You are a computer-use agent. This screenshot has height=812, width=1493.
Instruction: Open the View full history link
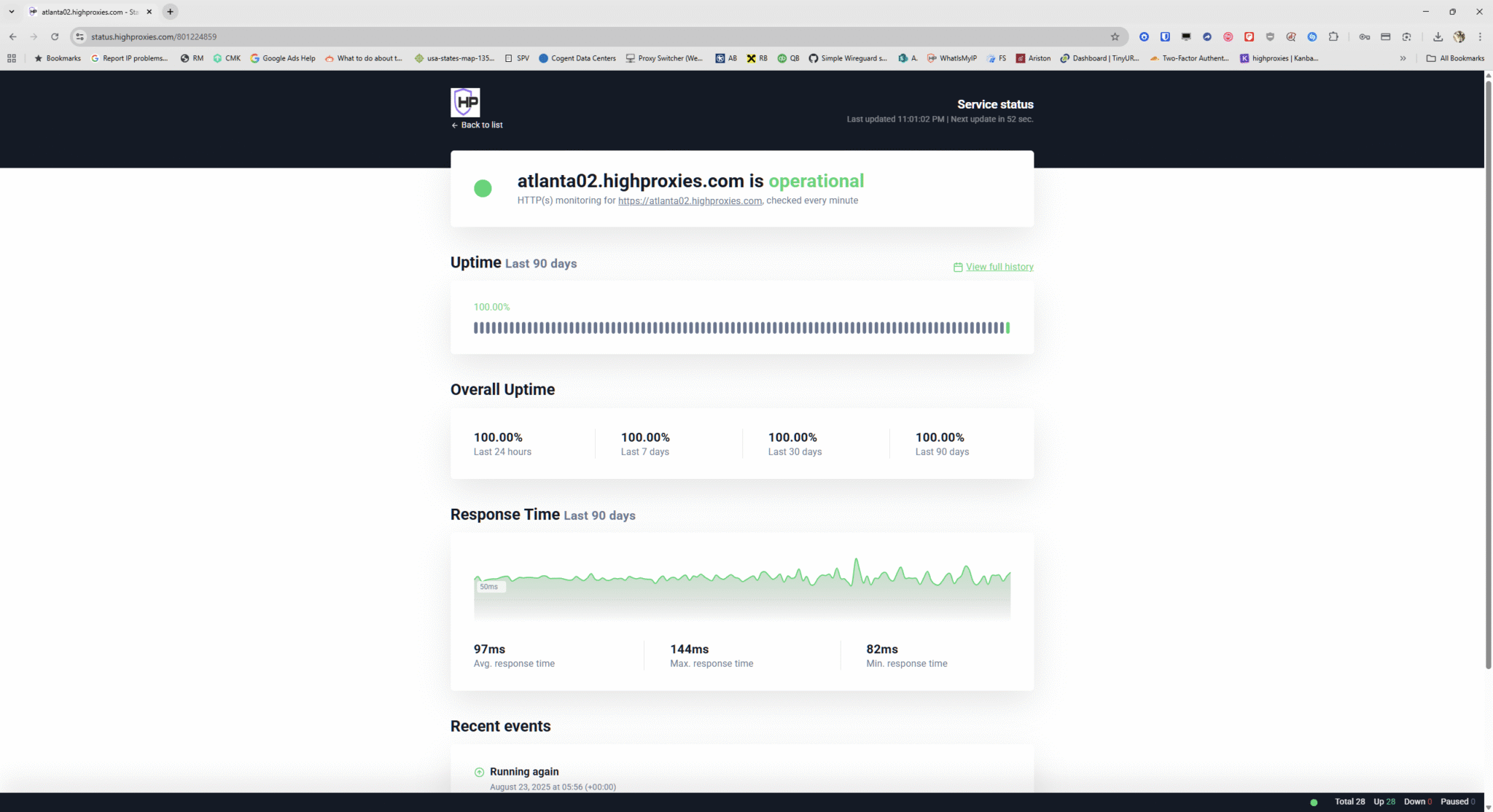tap(993, 267)
